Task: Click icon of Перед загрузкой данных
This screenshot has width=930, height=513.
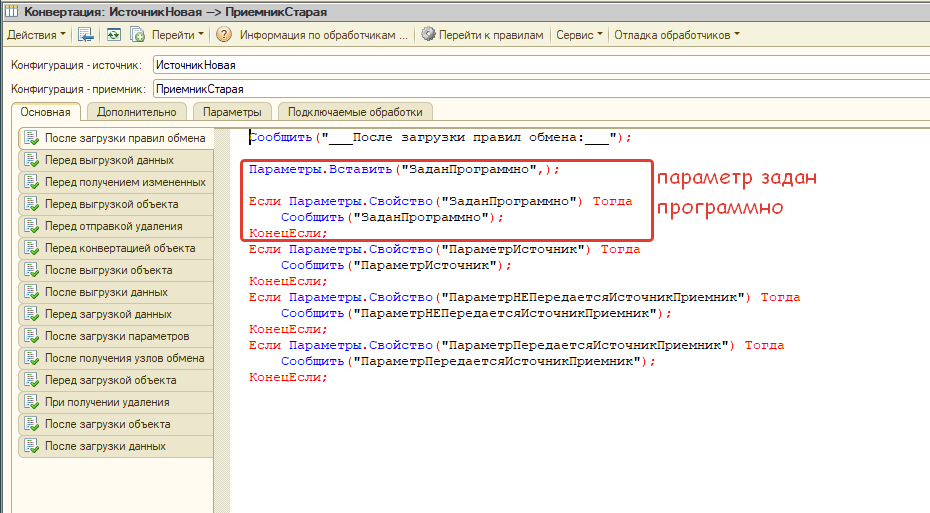Action: point(31,314)
